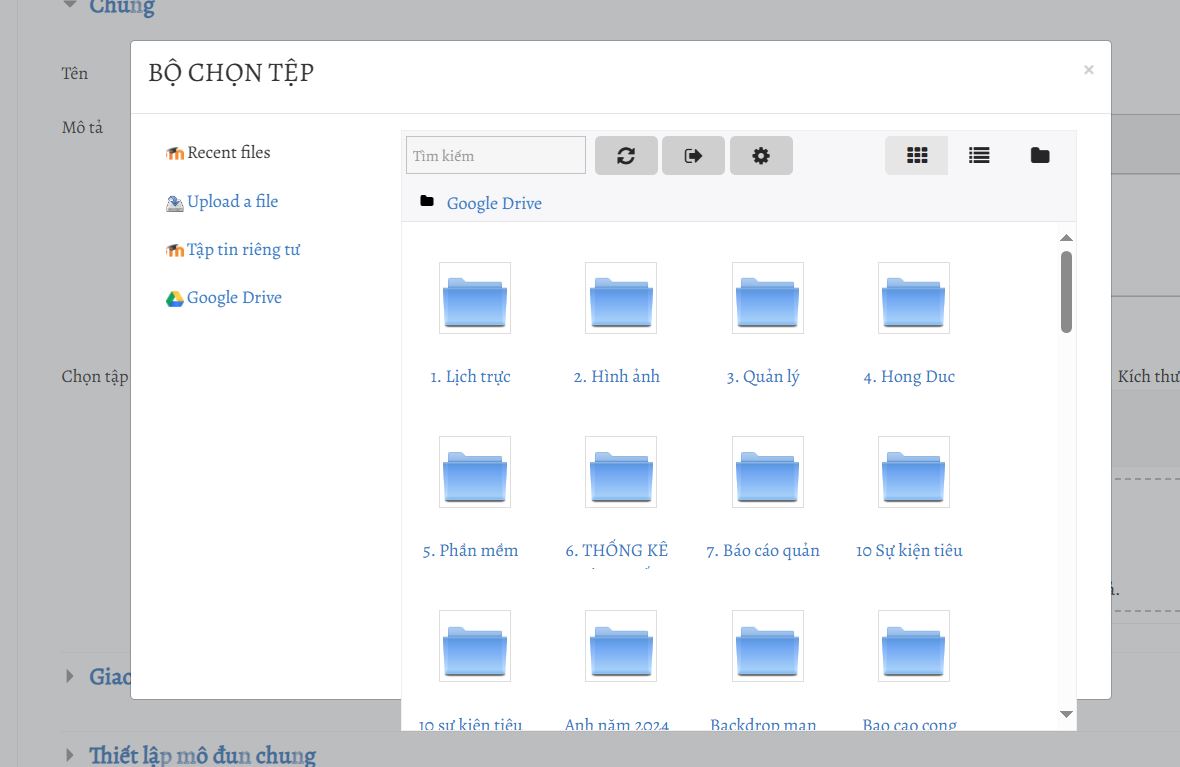
Task: Switch to folder tree view
Action: [1040, 156]
